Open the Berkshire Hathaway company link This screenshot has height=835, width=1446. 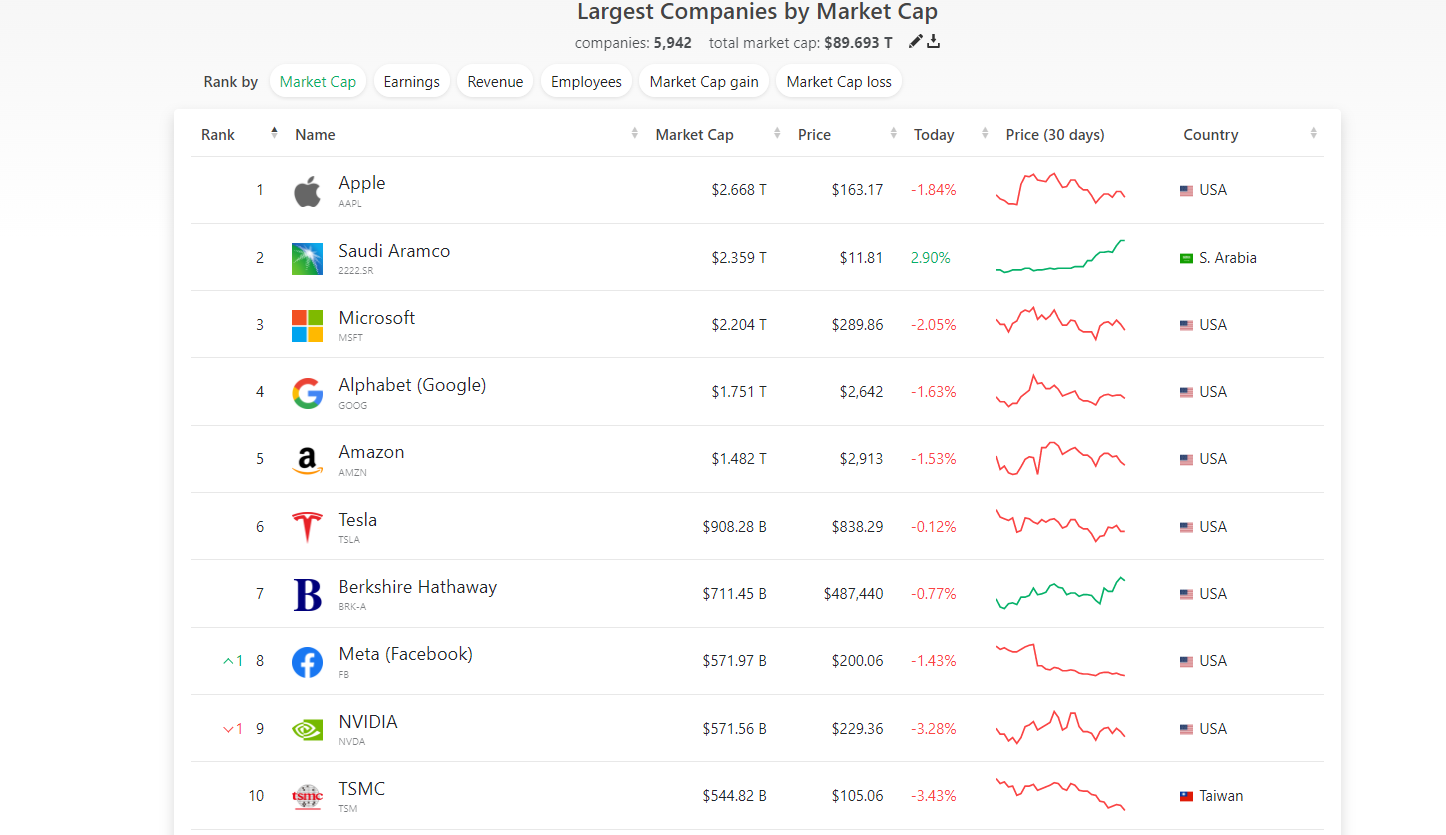tap(418, 587)
